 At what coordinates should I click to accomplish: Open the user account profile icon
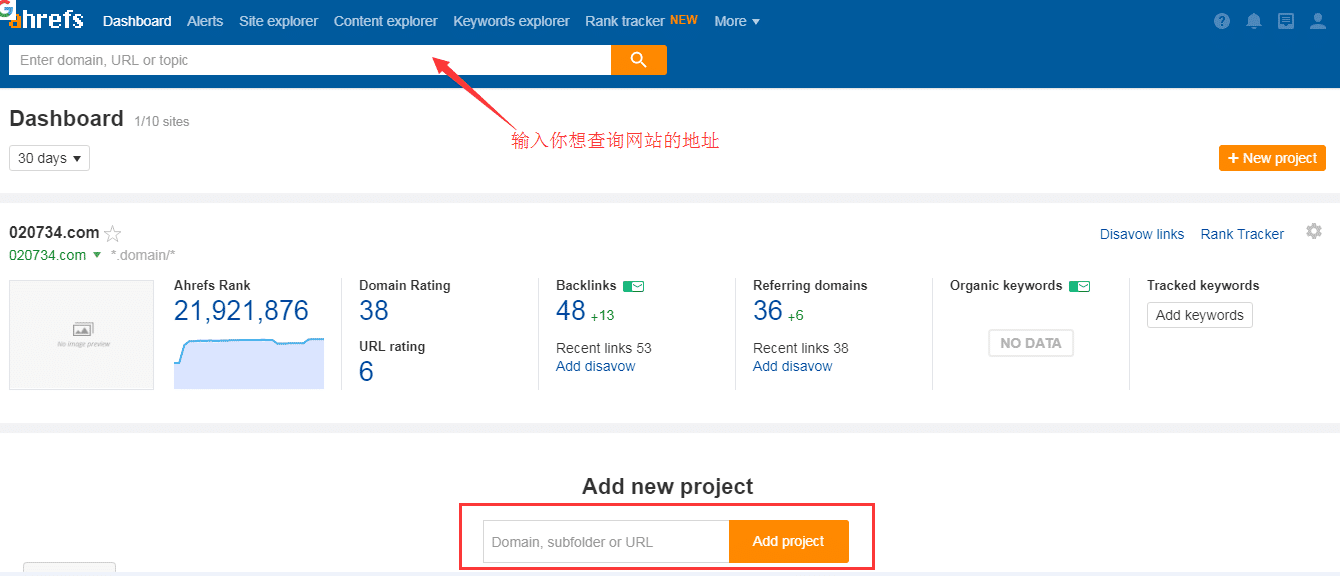1316,20
